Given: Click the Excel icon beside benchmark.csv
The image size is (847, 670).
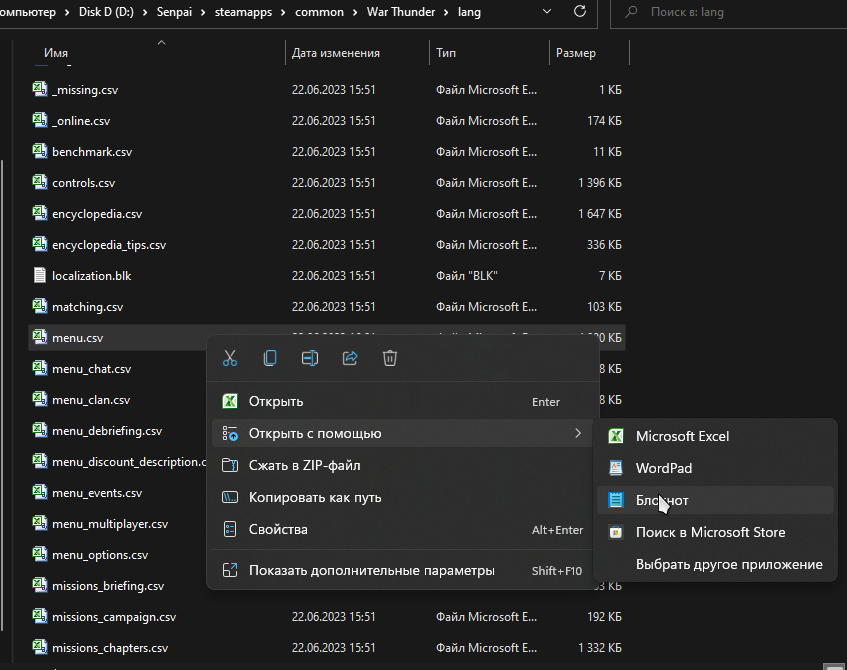Looking at the screenshot, I should (x=40, y=151).
